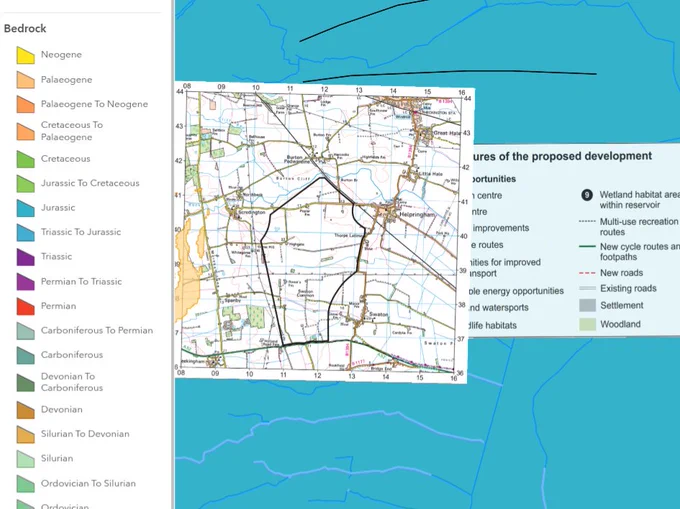The height and width of the screenshot is (509, 680).
Task: Click the Cretaceous To Palaeogene label
Action: pos(72,131)
